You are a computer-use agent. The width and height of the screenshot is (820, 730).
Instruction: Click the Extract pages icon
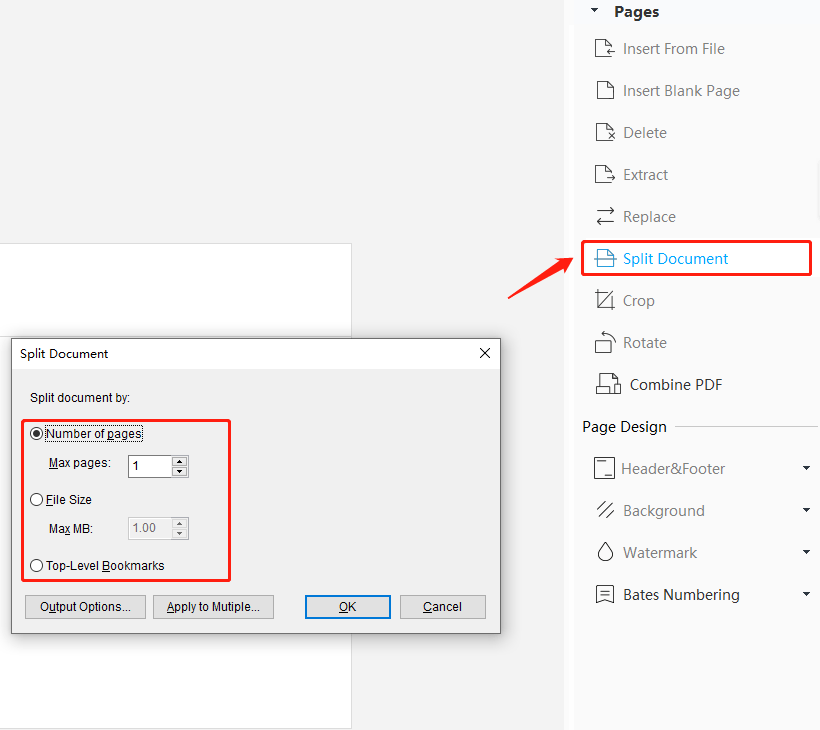(605, 174)
